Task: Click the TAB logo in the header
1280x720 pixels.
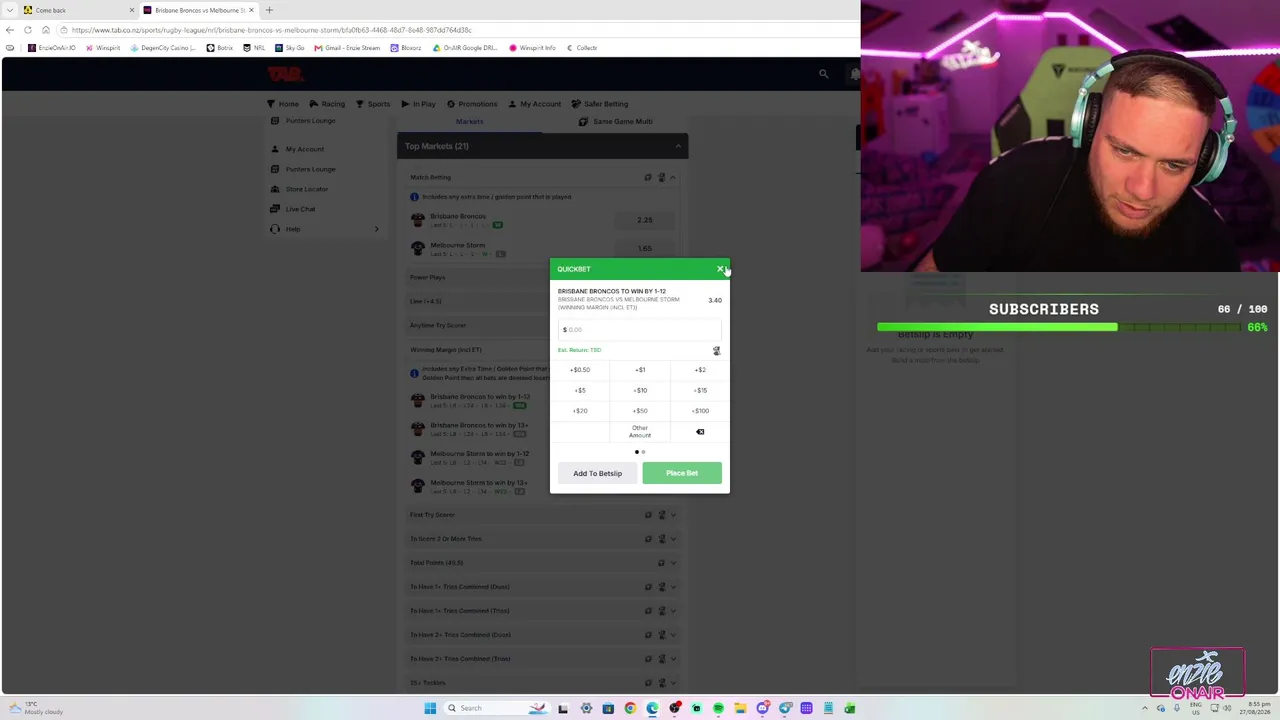Action: 285,74
